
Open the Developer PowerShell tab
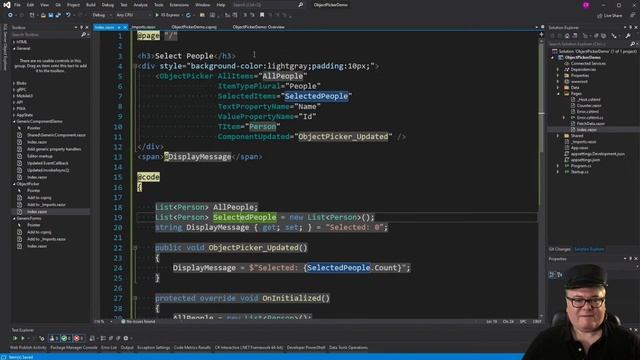(x=306, y=348)
